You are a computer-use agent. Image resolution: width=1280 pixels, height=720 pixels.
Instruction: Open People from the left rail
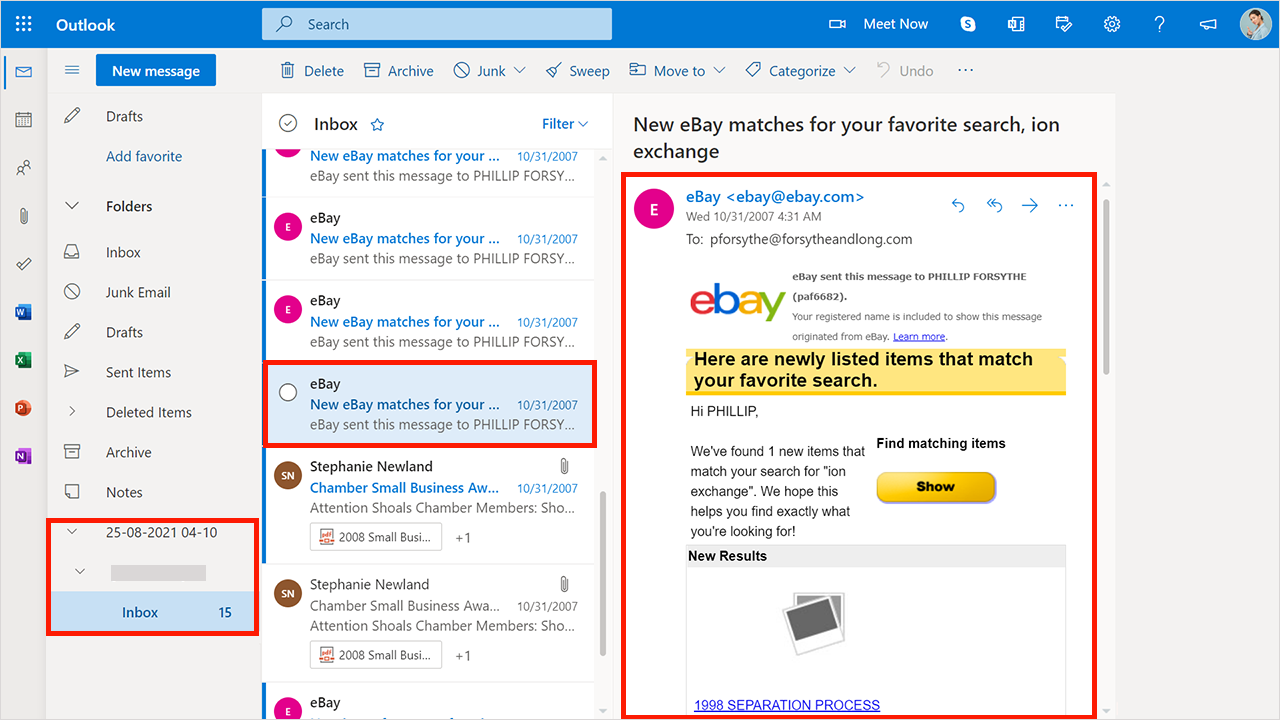24,168
